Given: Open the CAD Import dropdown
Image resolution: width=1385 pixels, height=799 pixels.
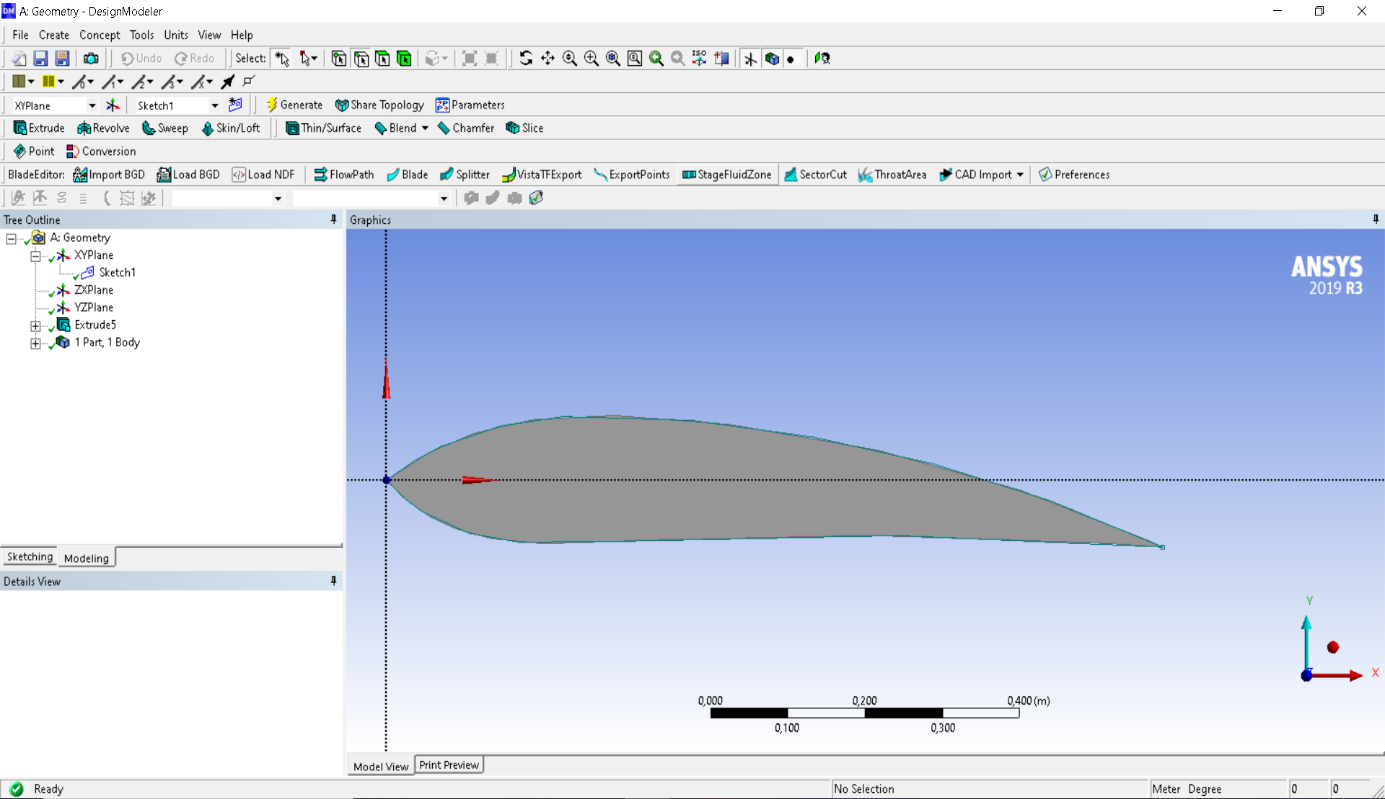Looking at the screenshot, I should [1020, 175].
